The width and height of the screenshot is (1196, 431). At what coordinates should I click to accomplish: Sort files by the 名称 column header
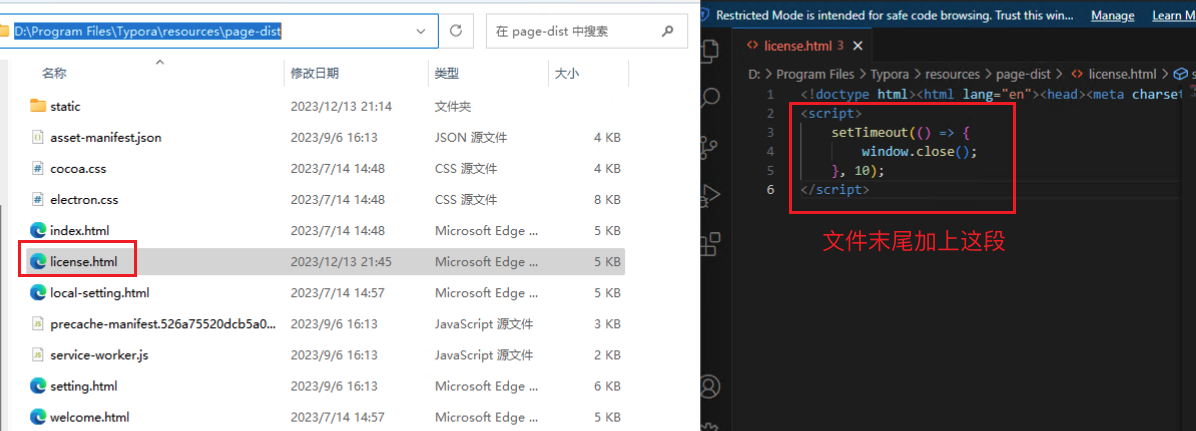[54, 73]
